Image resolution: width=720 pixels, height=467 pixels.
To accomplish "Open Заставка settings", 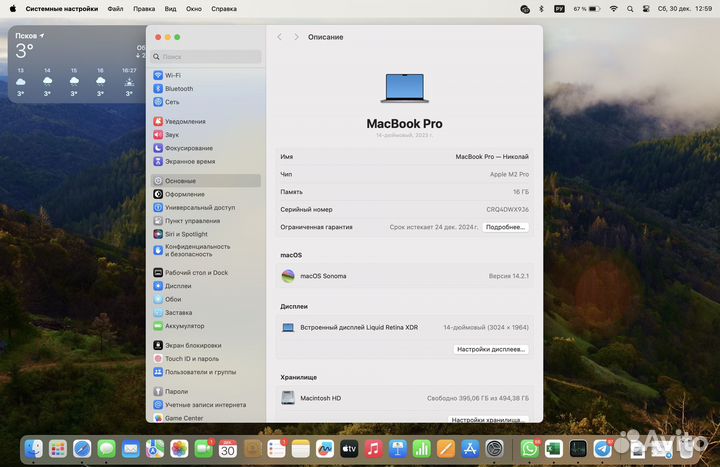I will pos(206,312).
